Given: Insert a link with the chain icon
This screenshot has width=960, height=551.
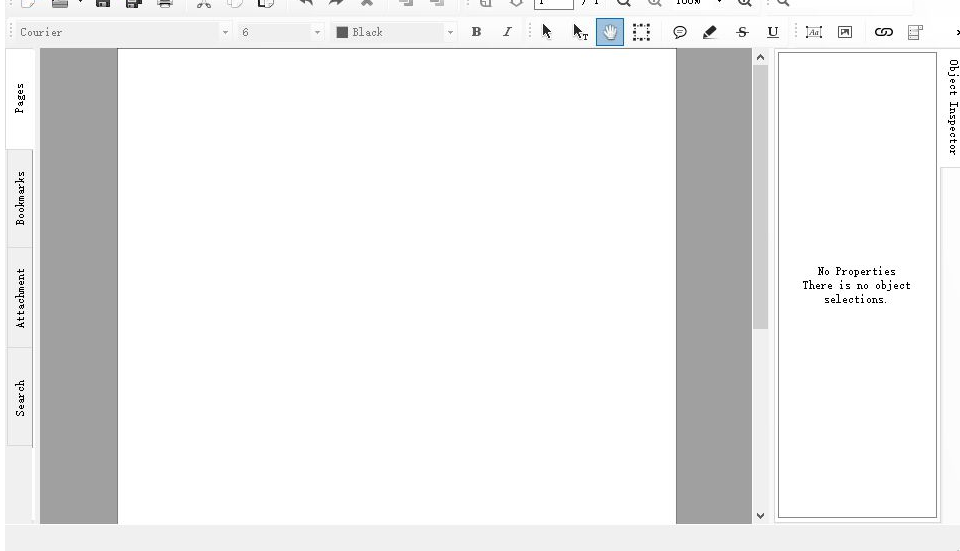Looking at the screenshot, I should pos(883,32).
